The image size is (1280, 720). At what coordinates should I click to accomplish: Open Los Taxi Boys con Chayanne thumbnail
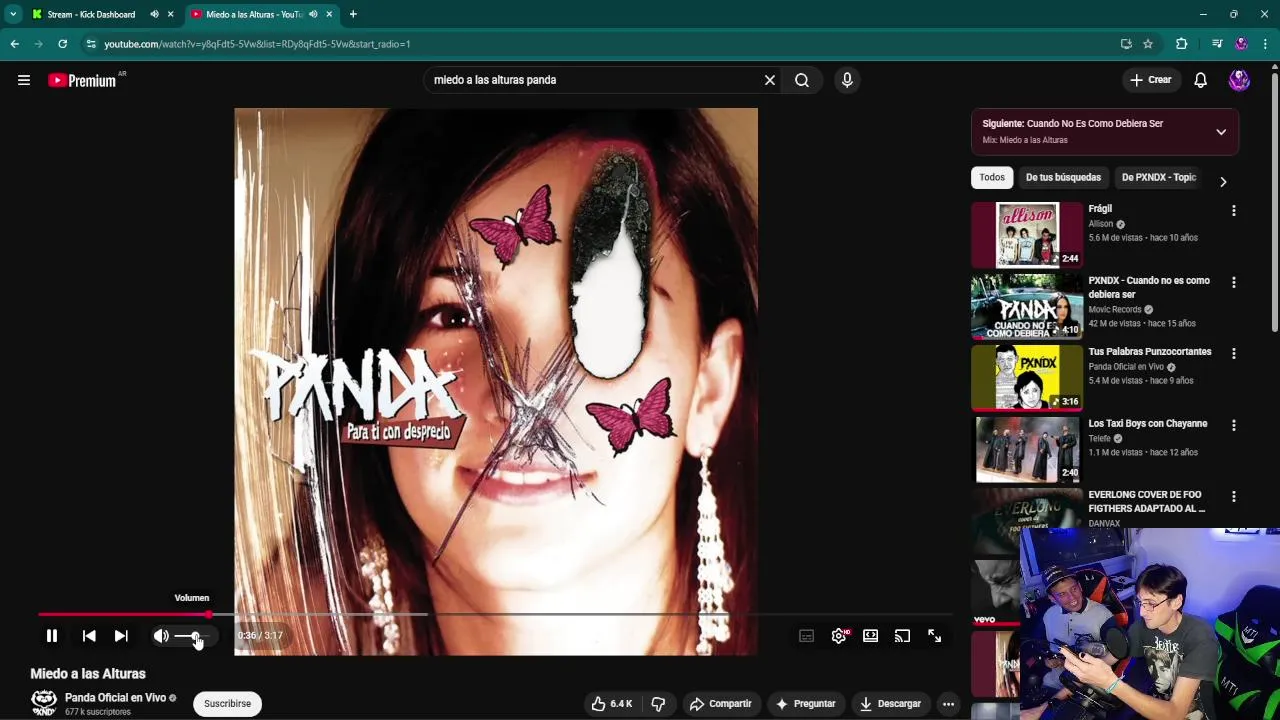[x=1027, y=449]
